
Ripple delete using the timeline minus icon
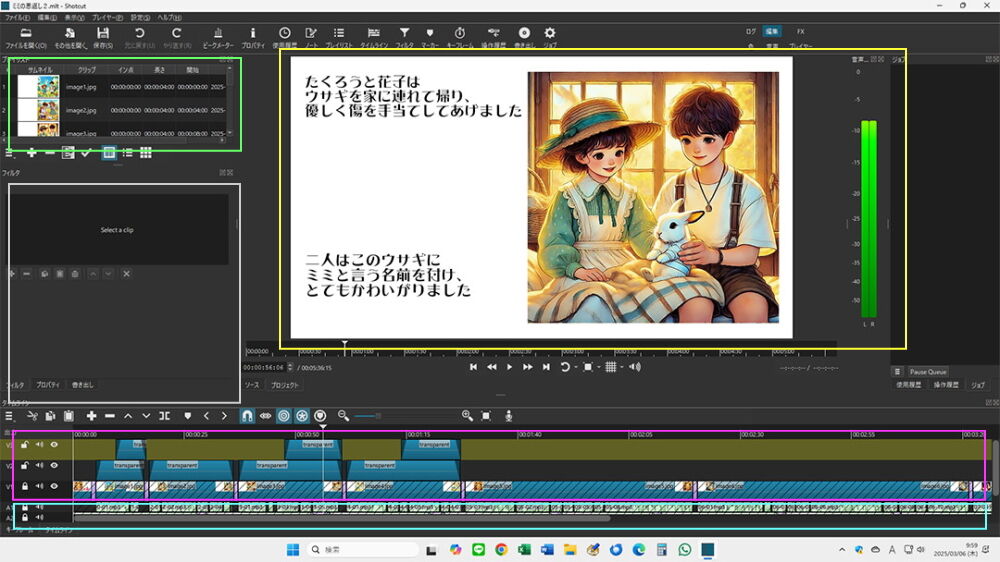click(x=110, y=416)
